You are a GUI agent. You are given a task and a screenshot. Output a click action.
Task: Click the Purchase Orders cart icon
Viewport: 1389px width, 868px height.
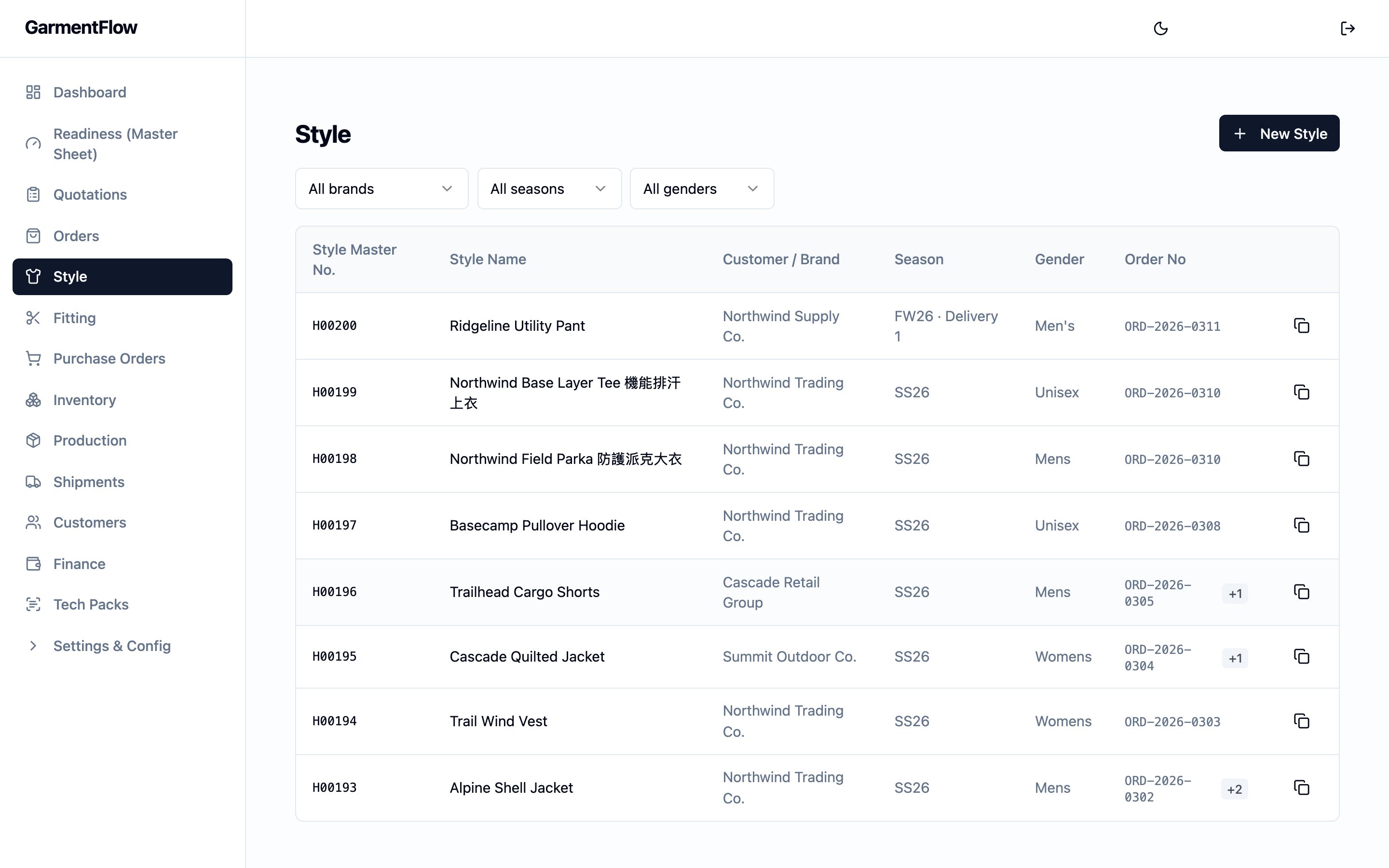(33, 359)
